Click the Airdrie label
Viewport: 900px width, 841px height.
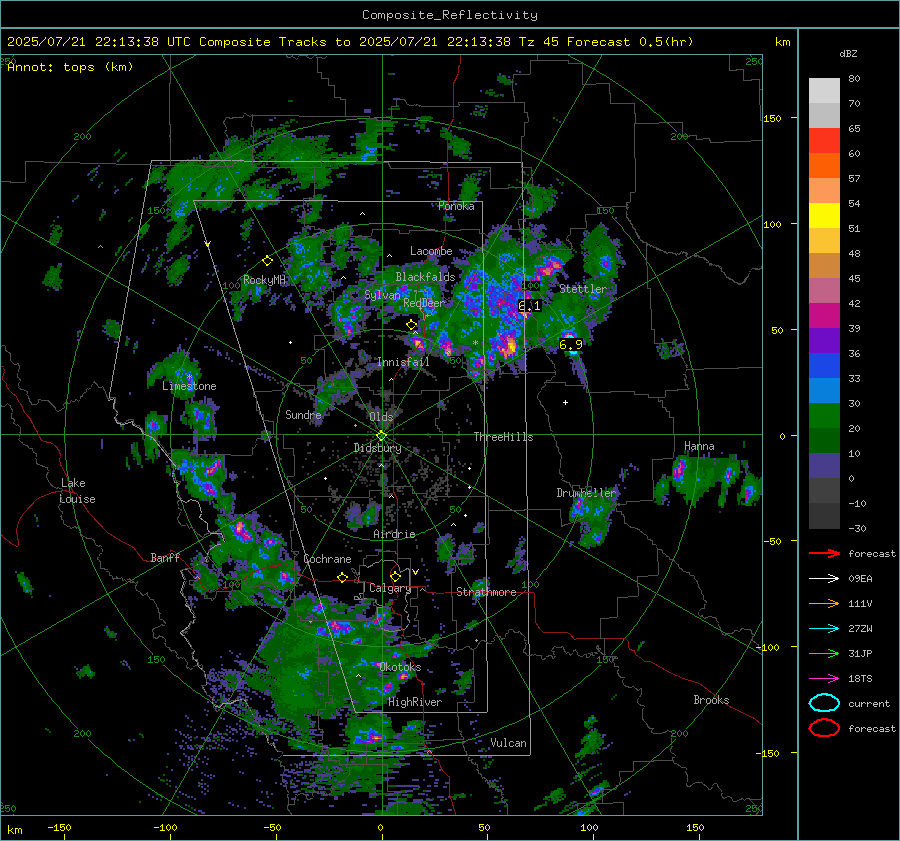(x=394, y=534)
